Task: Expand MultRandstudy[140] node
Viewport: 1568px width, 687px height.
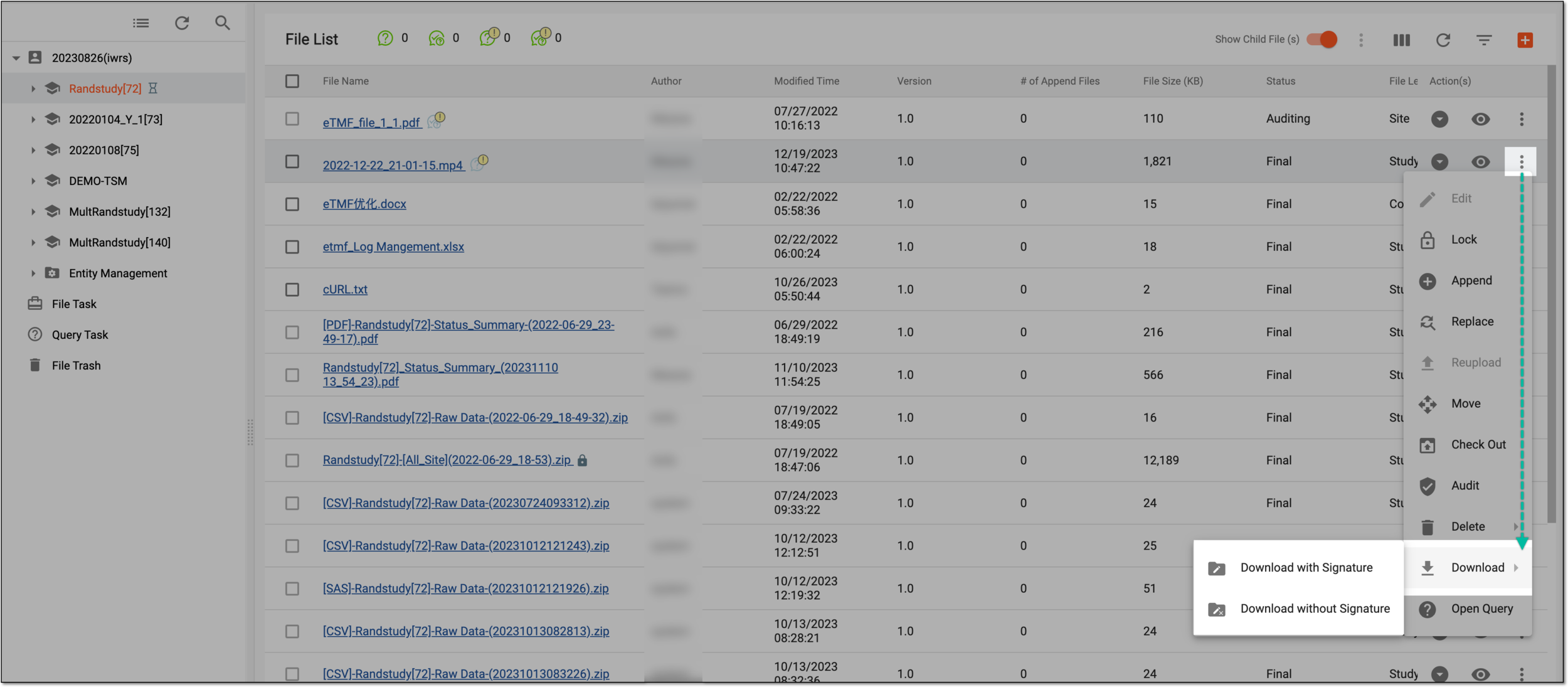Action: 33,243
